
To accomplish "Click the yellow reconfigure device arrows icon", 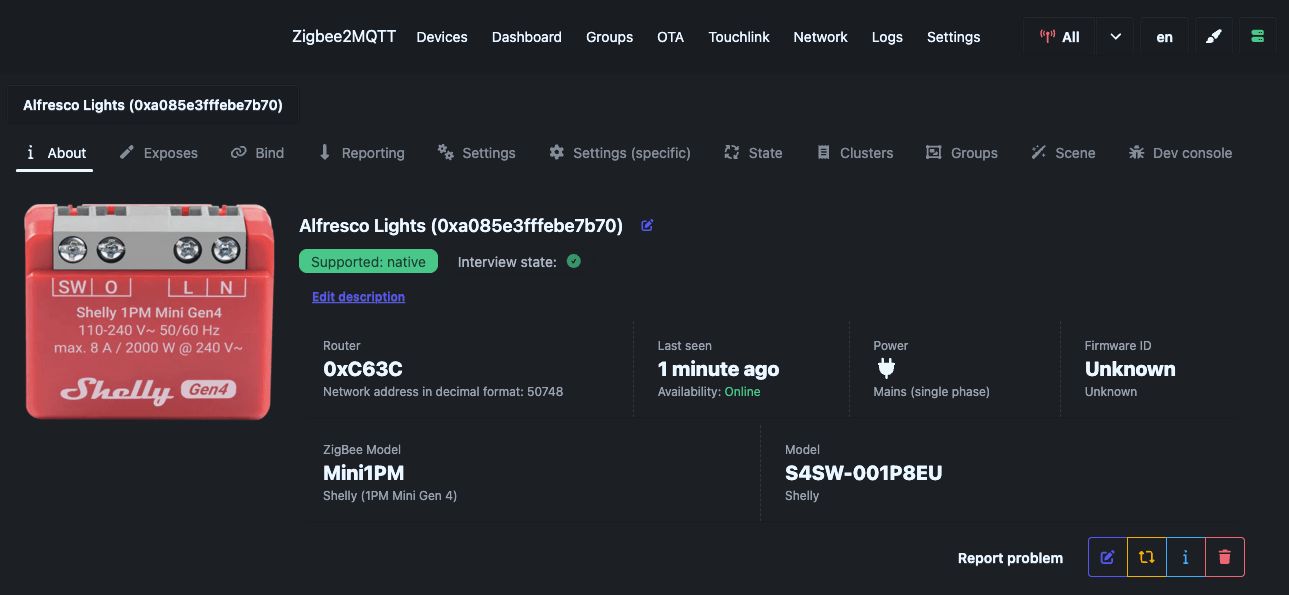I will pos(1146,557).
